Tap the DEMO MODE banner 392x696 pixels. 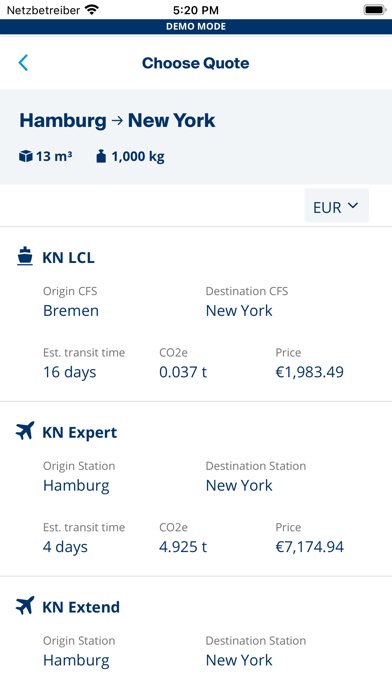point(196,27)
